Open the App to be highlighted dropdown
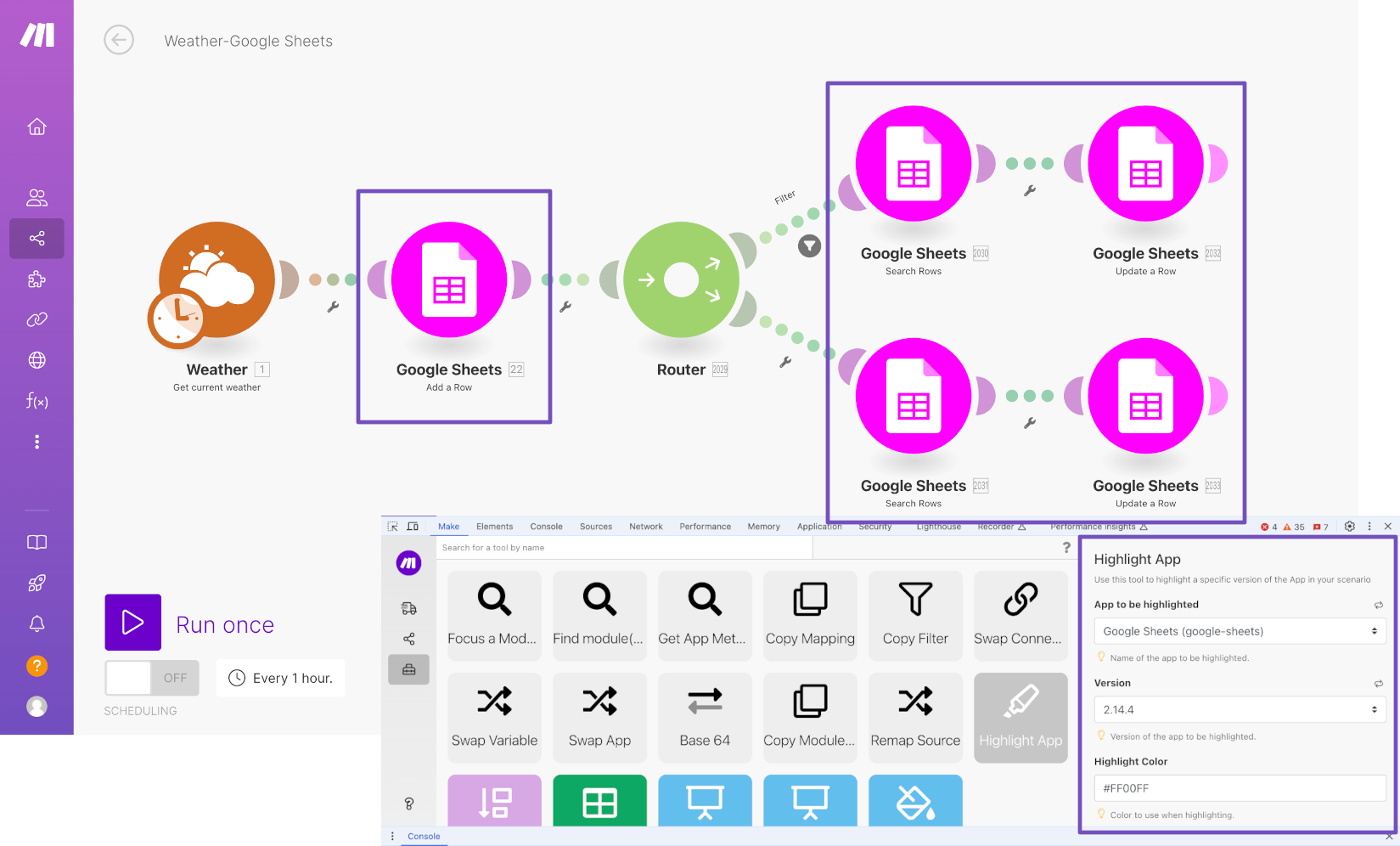The width and height of the screenshot is (1400, 846). tap(1240, 631)
